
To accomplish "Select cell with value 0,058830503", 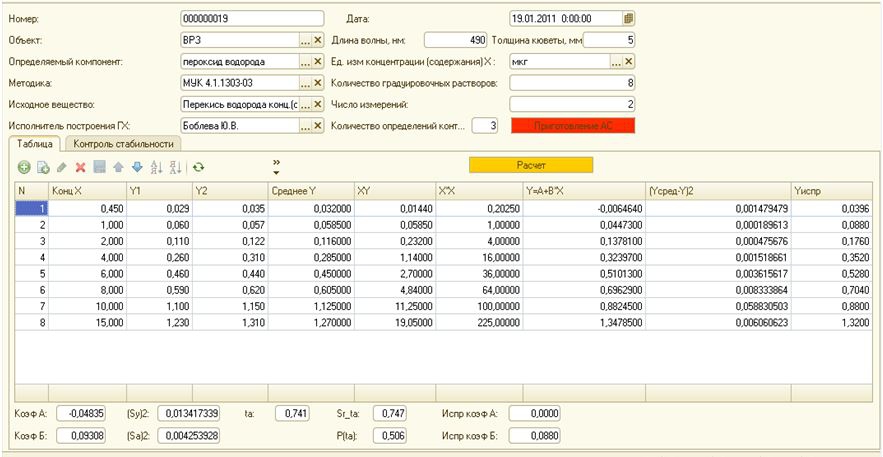I will [718, 307].
